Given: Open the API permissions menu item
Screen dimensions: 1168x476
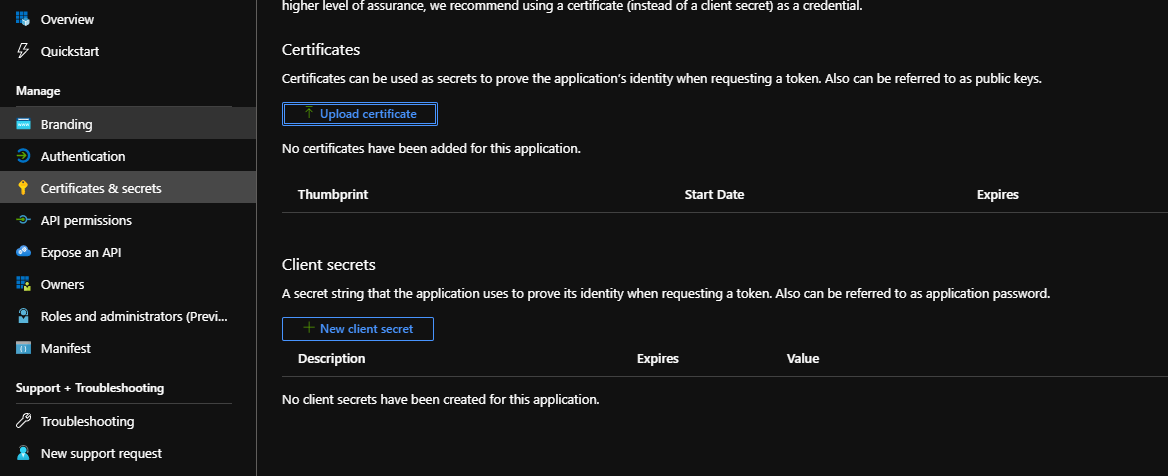Looking at the screenshot, I should click(x=86, y=220).
